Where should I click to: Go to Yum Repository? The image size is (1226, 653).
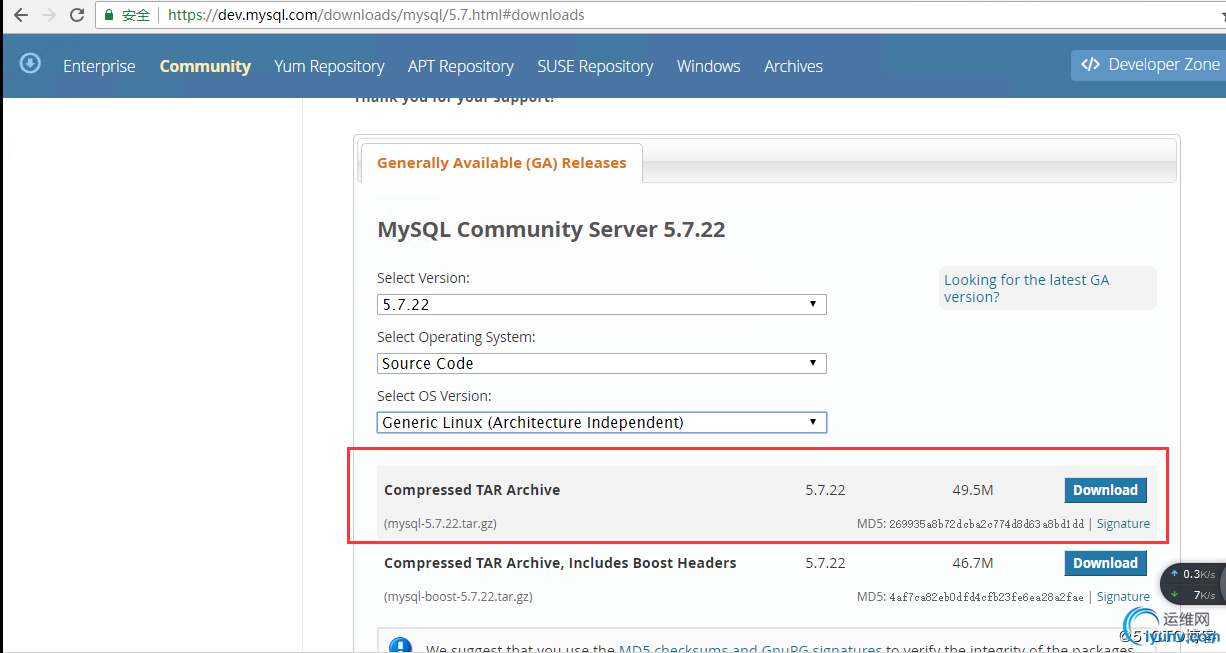point(329,66)
